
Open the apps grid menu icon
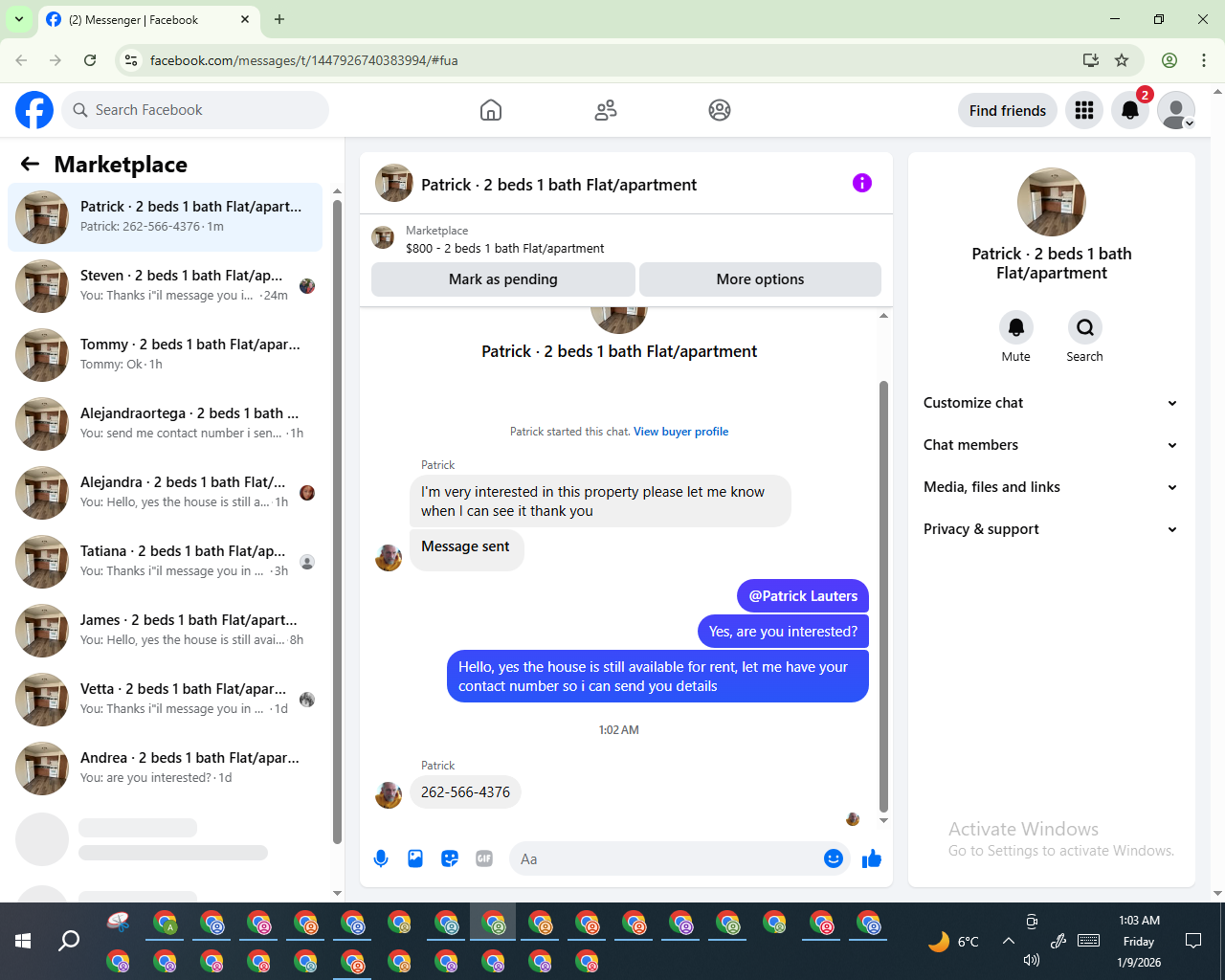click(x=1084, y=110)
